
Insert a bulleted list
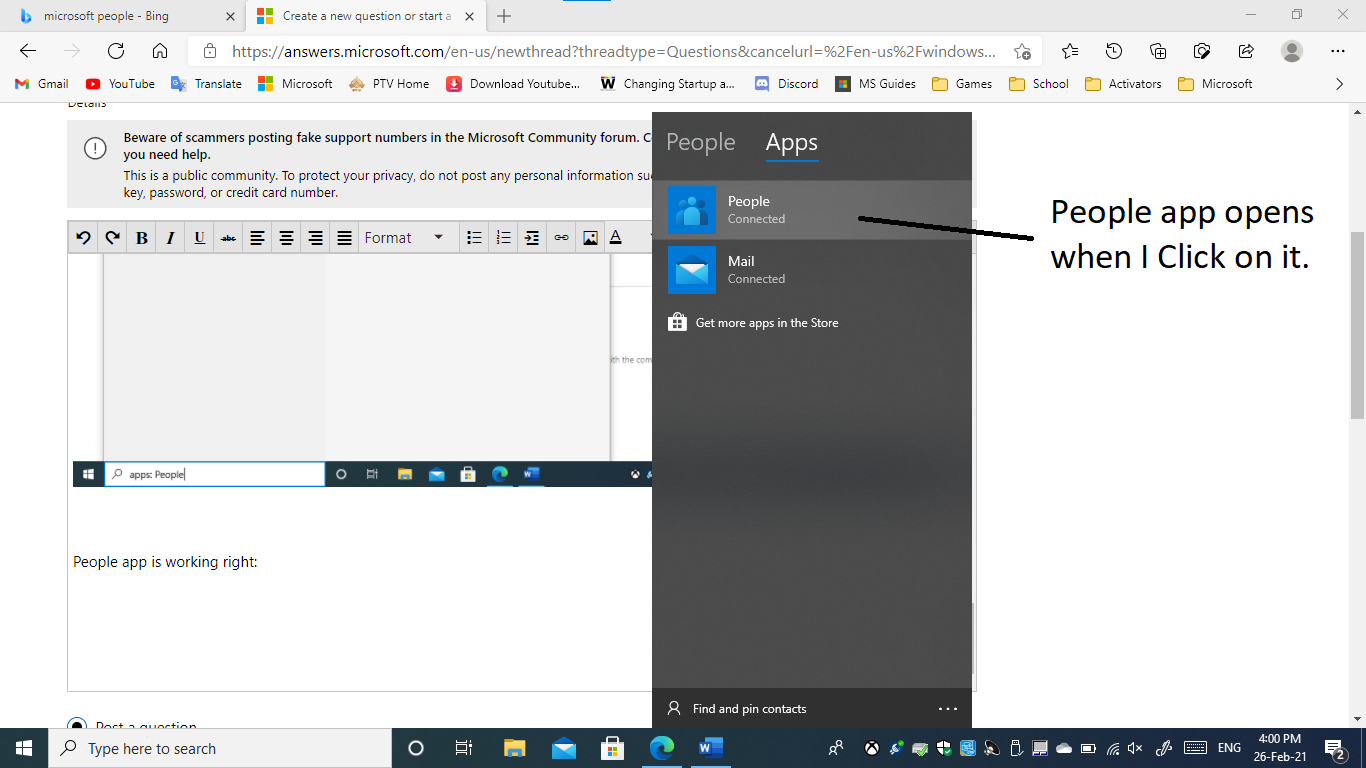475,237
